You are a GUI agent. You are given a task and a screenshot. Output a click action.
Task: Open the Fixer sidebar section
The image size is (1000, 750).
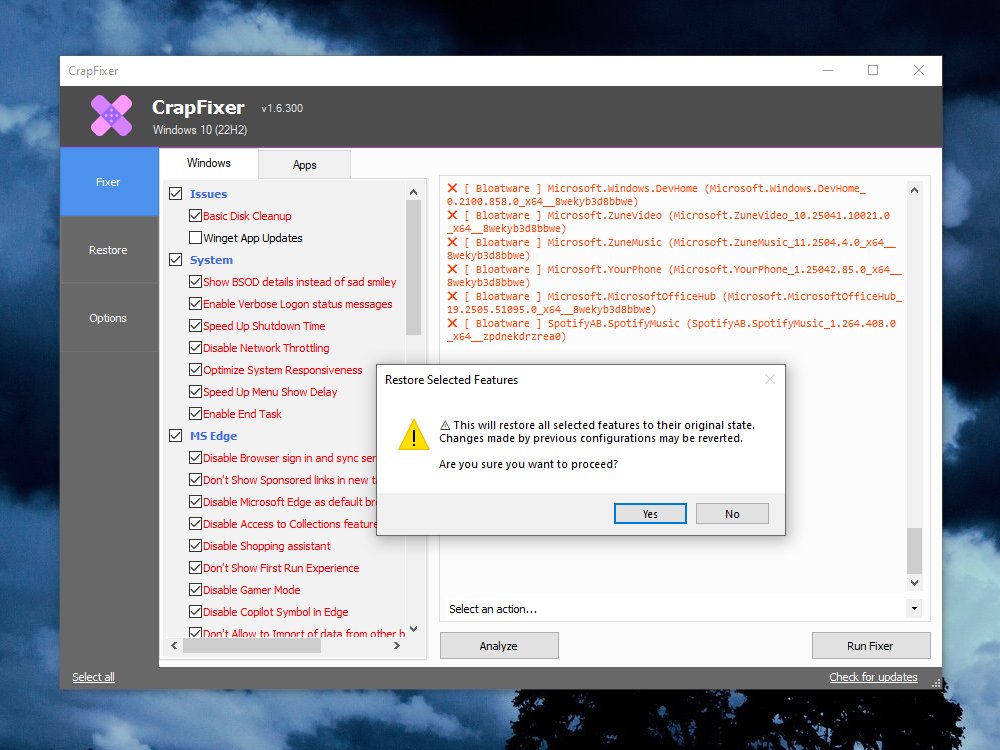[x=109, y=182]
